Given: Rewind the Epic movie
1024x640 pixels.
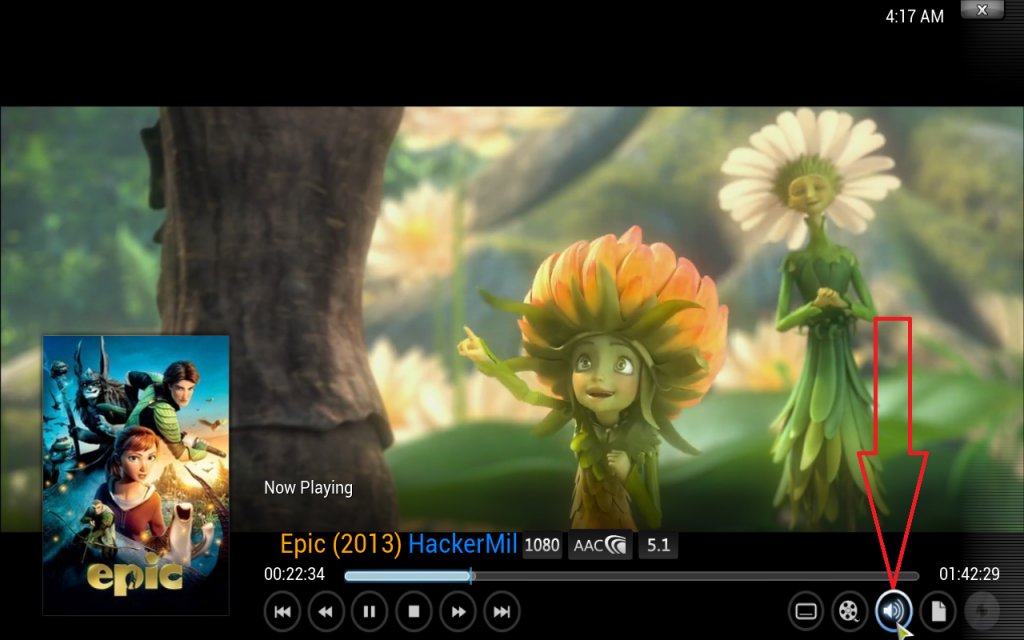Looking at the screenshot, I should (x=326, y=612).
